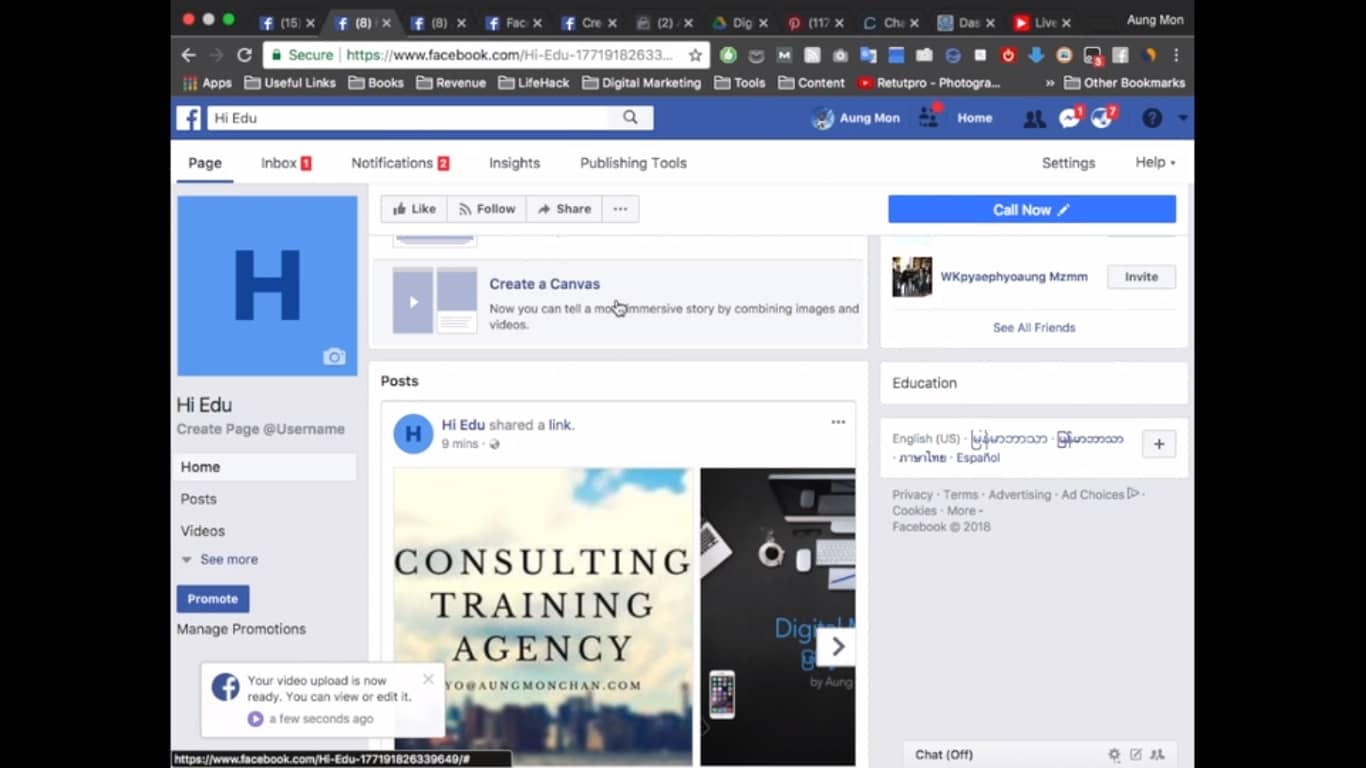Click Create Page @Username link
The height and width of the screenshot is (768, 1366).
(260, 429)
